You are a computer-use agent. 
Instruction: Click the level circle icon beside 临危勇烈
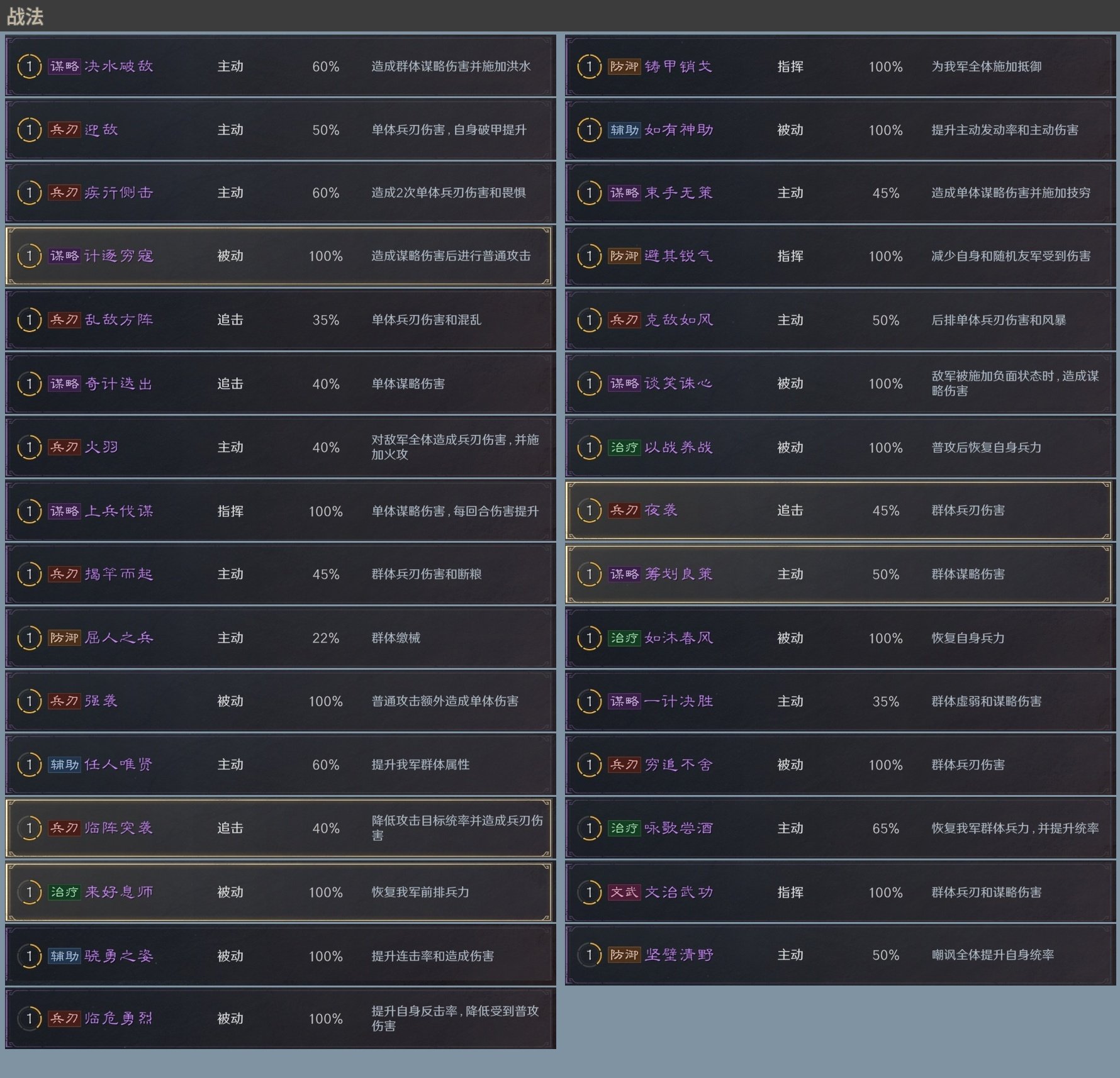pyautogui.click(x=29, y=1018)
